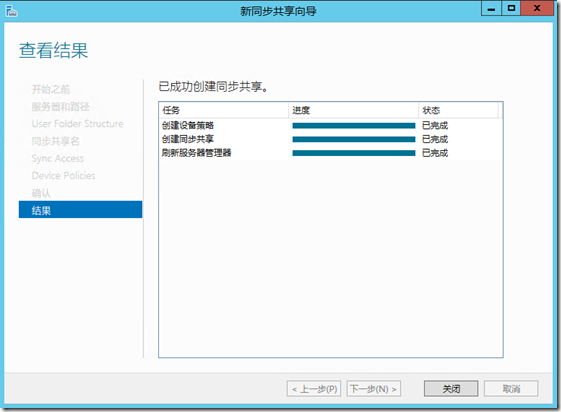
Task: Select the 同步共享名 step
Action: pos(55,141)
